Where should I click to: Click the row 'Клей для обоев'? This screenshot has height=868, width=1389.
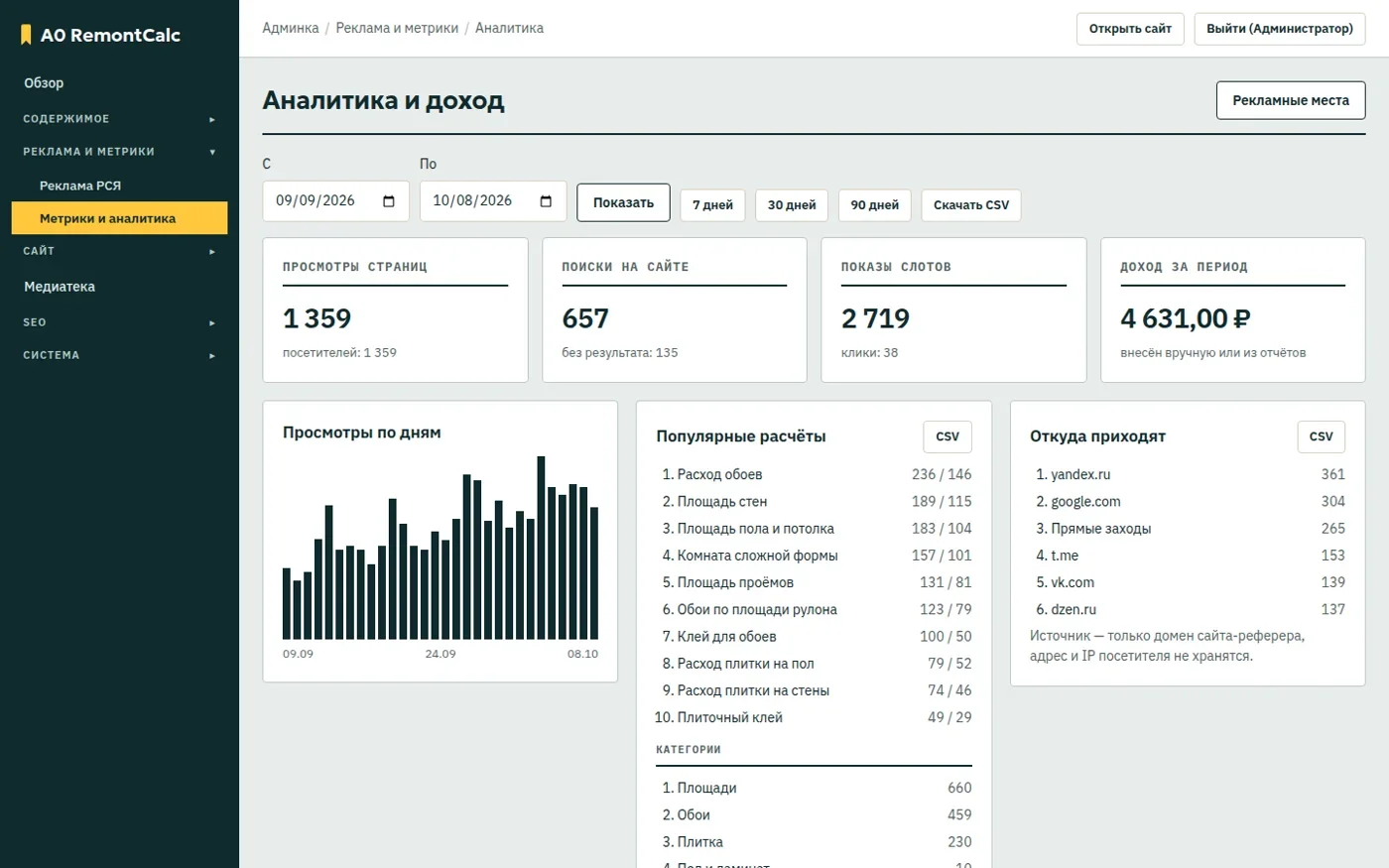tap(814, 637)
